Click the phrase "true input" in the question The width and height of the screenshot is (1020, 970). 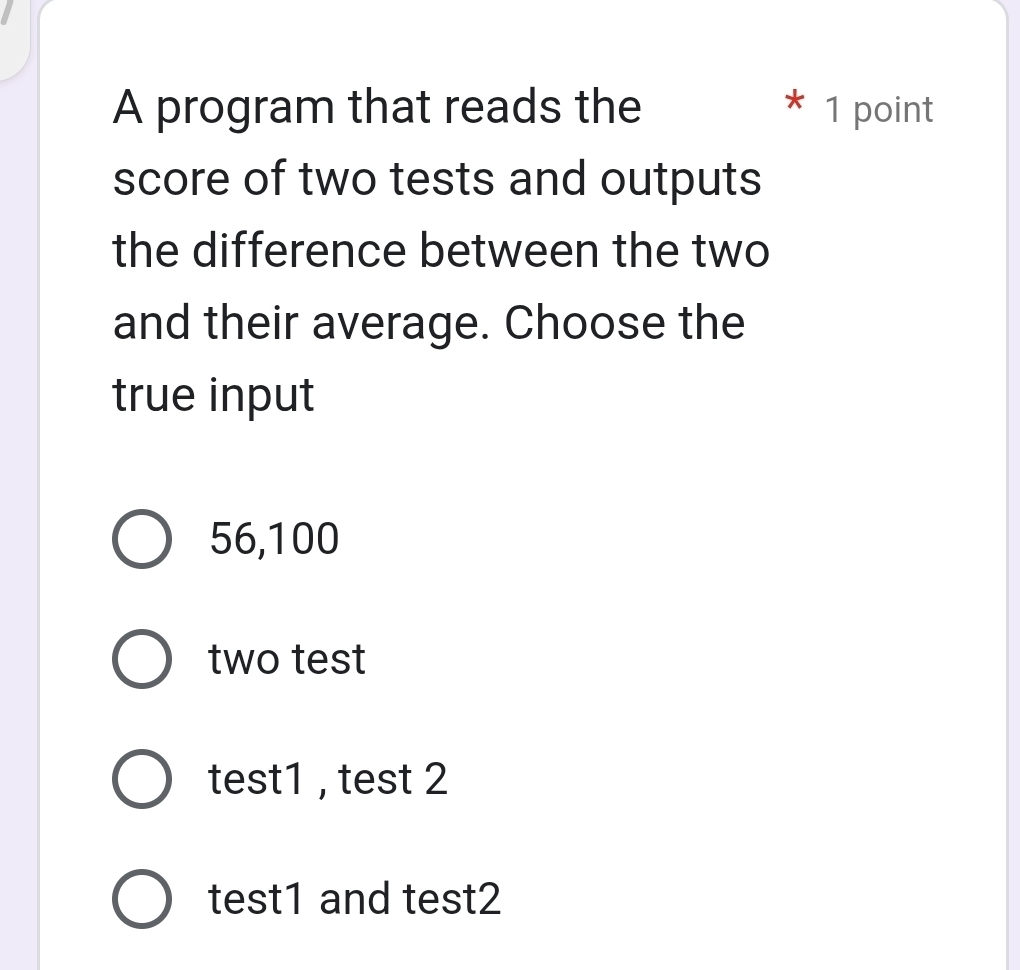coord(212,395)
